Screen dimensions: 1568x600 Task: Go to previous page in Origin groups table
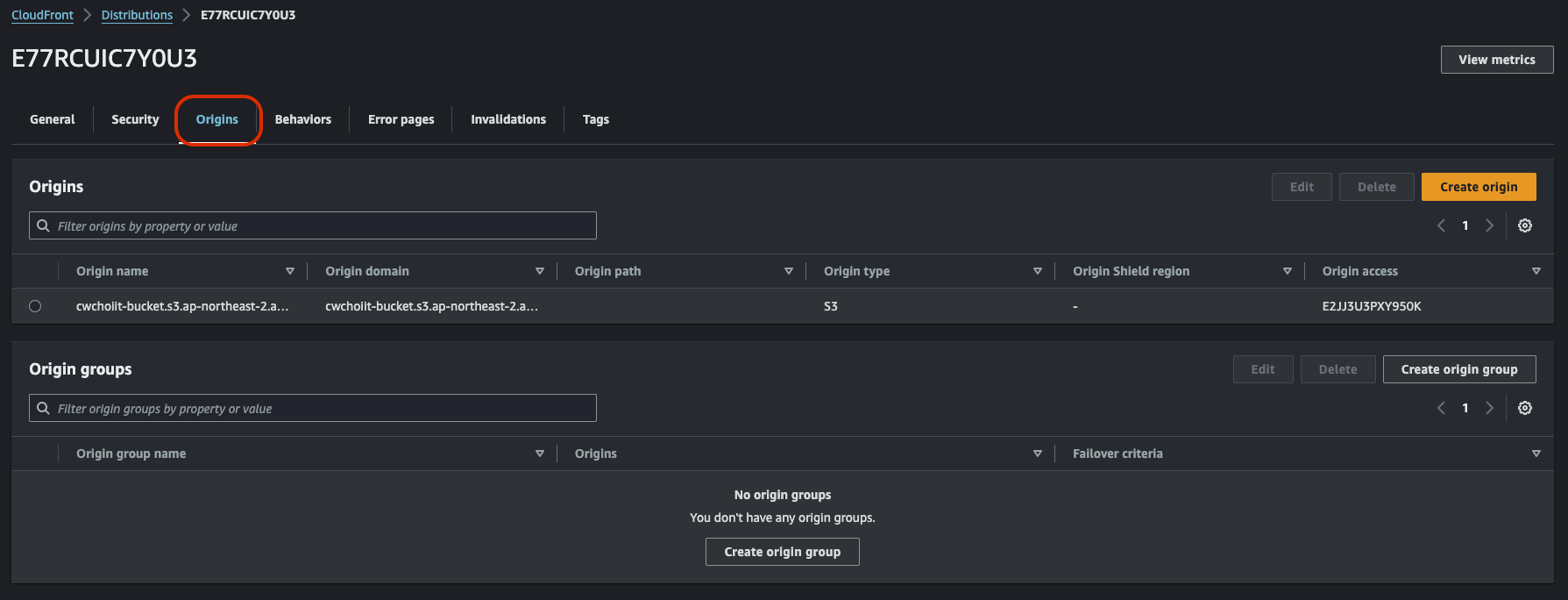[x=1441, y=408]
